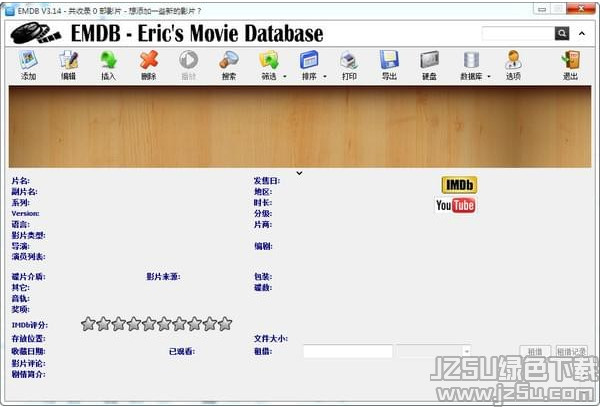This screenshot has height=407, width=600.
Task: Expand the 排序 sort dropdown arrow
Action: [x=325, y=77]
